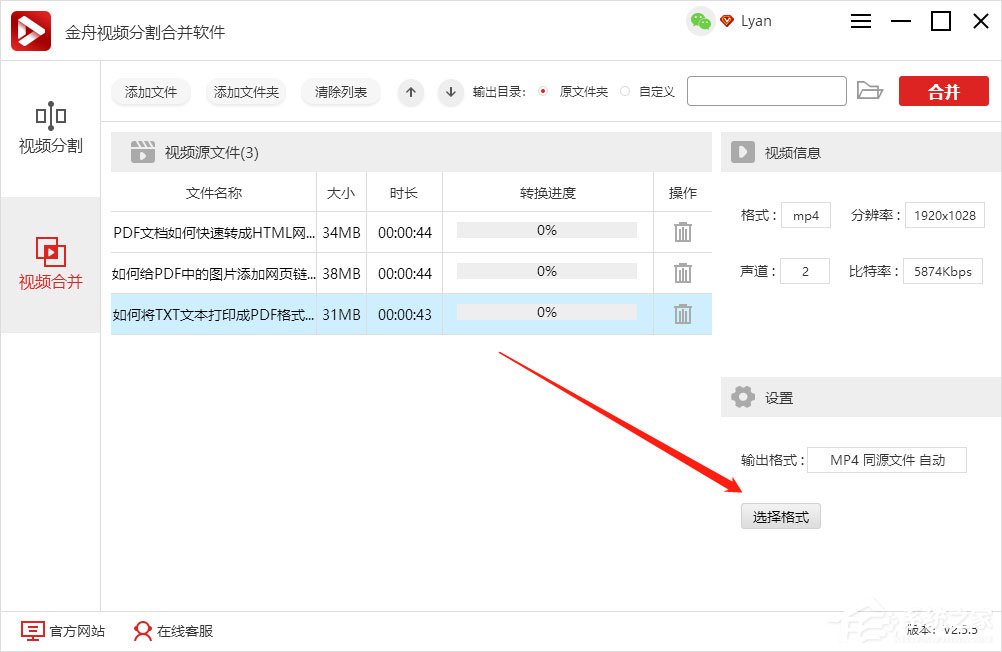Click the red 合并 button

click(x=941, y=90)
